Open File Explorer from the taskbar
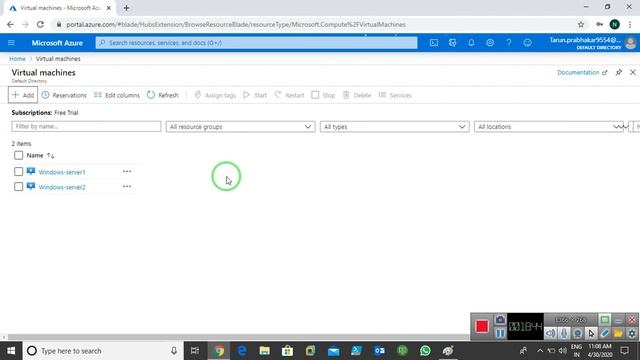Viewport: 640px width, 360px height. [x=264, y=351]
